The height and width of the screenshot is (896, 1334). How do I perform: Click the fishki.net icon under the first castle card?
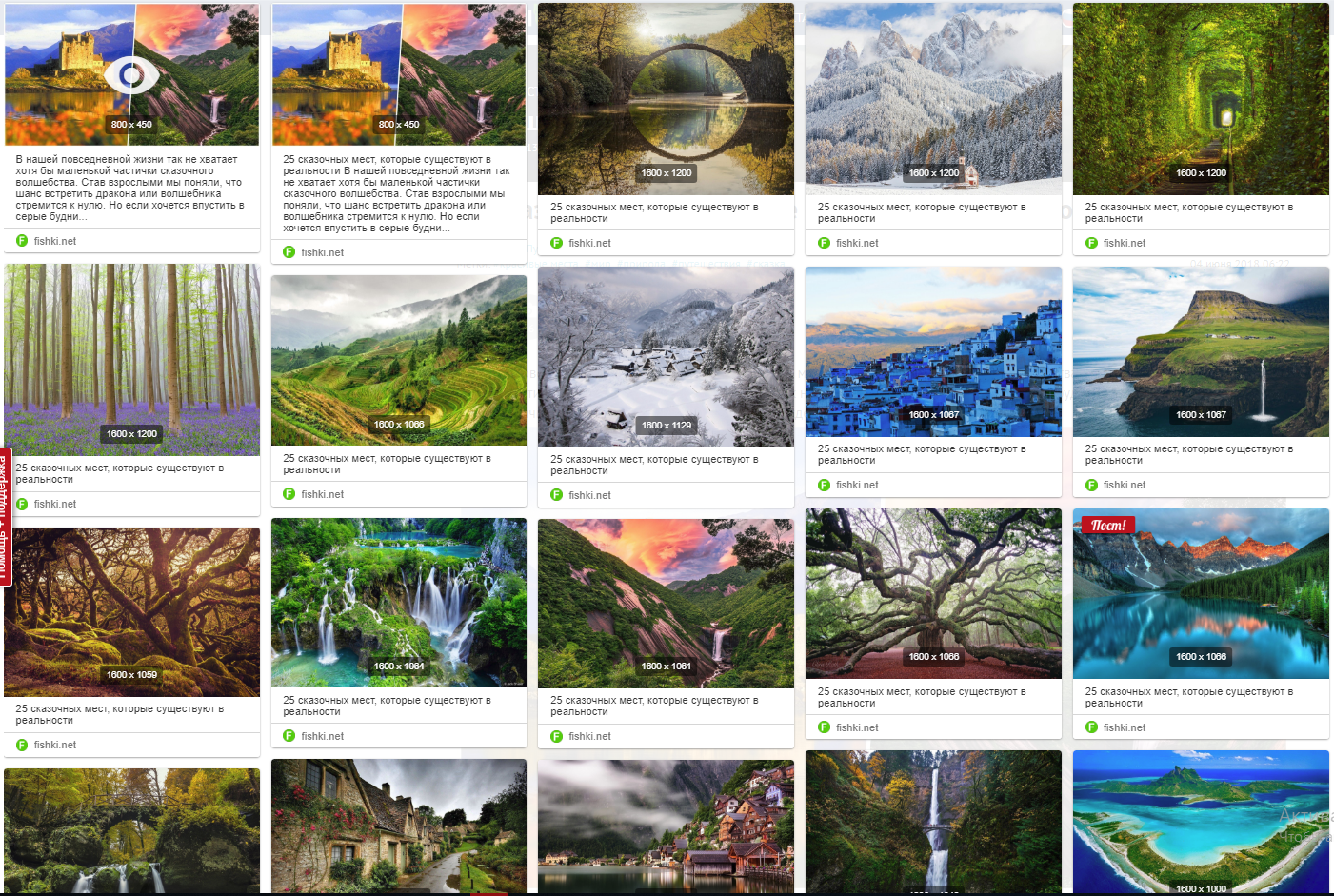pyautogui.click(x=22, y=241)
